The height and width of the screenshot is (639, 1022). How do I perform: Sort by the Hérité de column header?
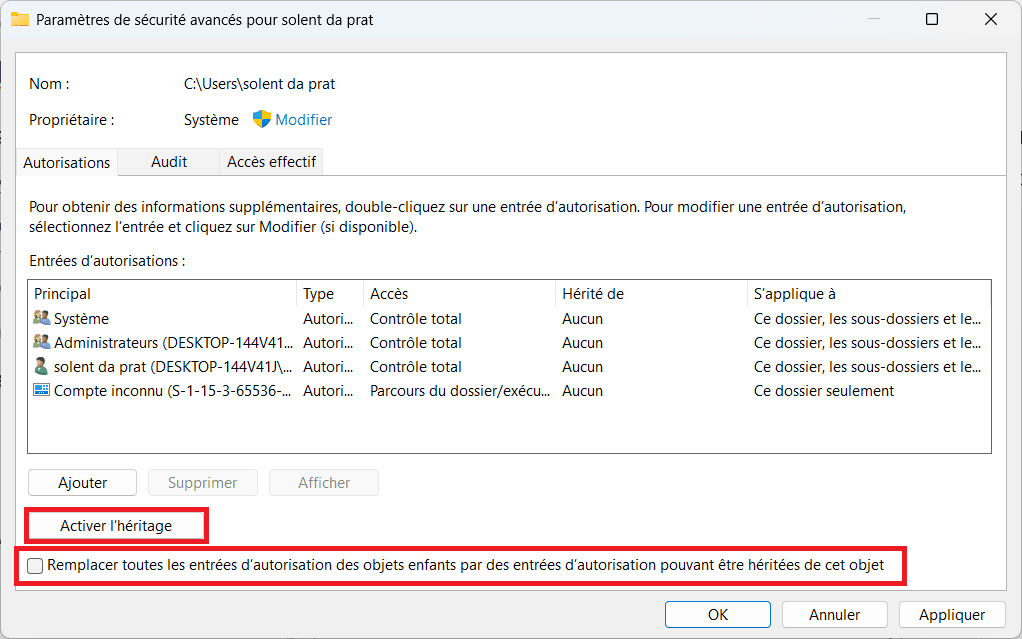(650, 294)
